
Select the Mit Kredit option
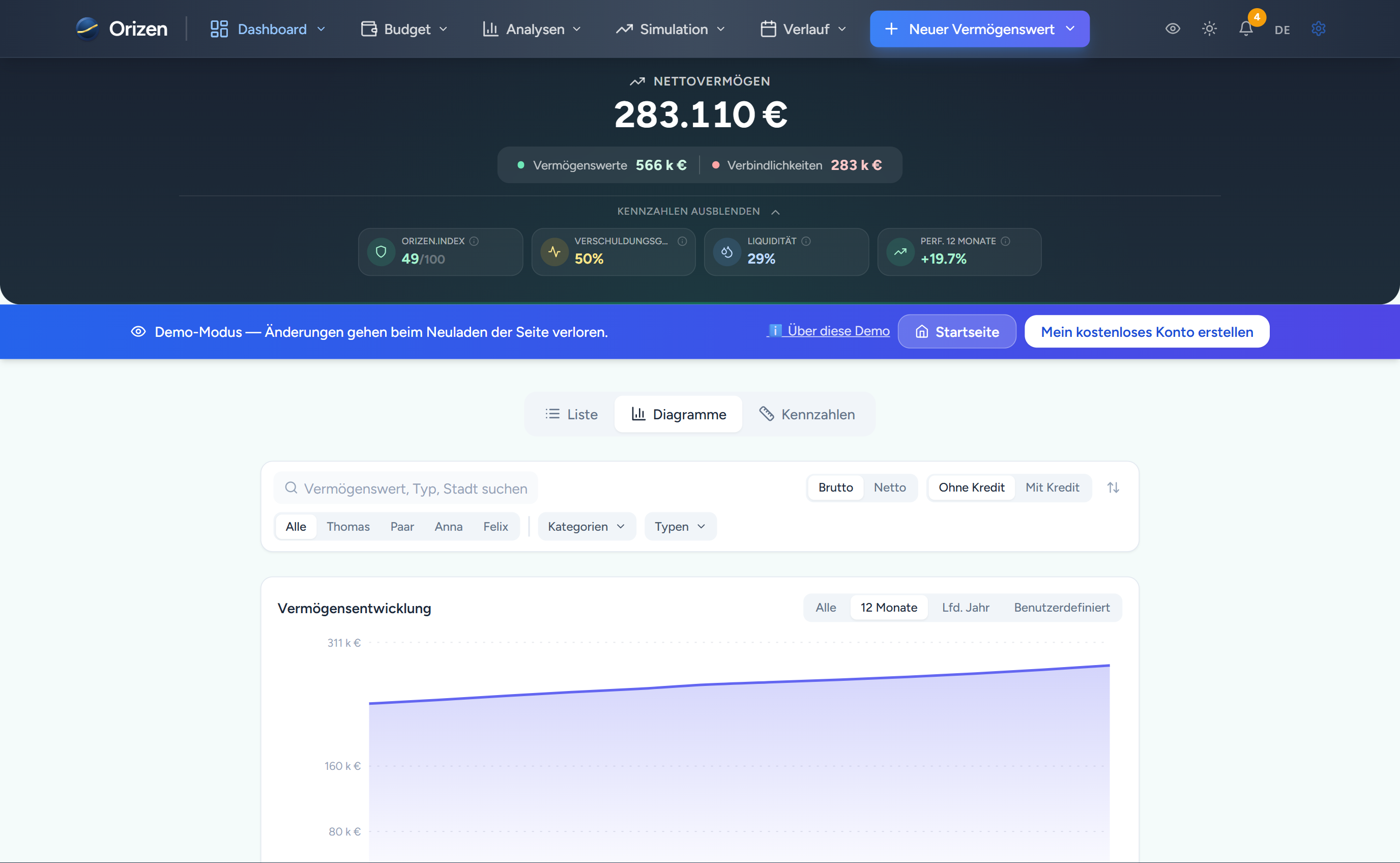coord(1052,487)
